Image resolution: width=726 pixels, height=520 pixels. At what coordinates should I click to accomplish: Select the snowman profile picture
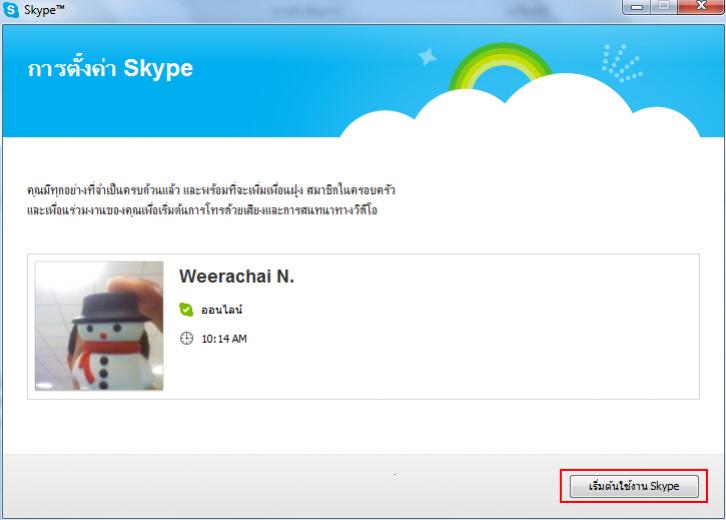tap(99, 326)
